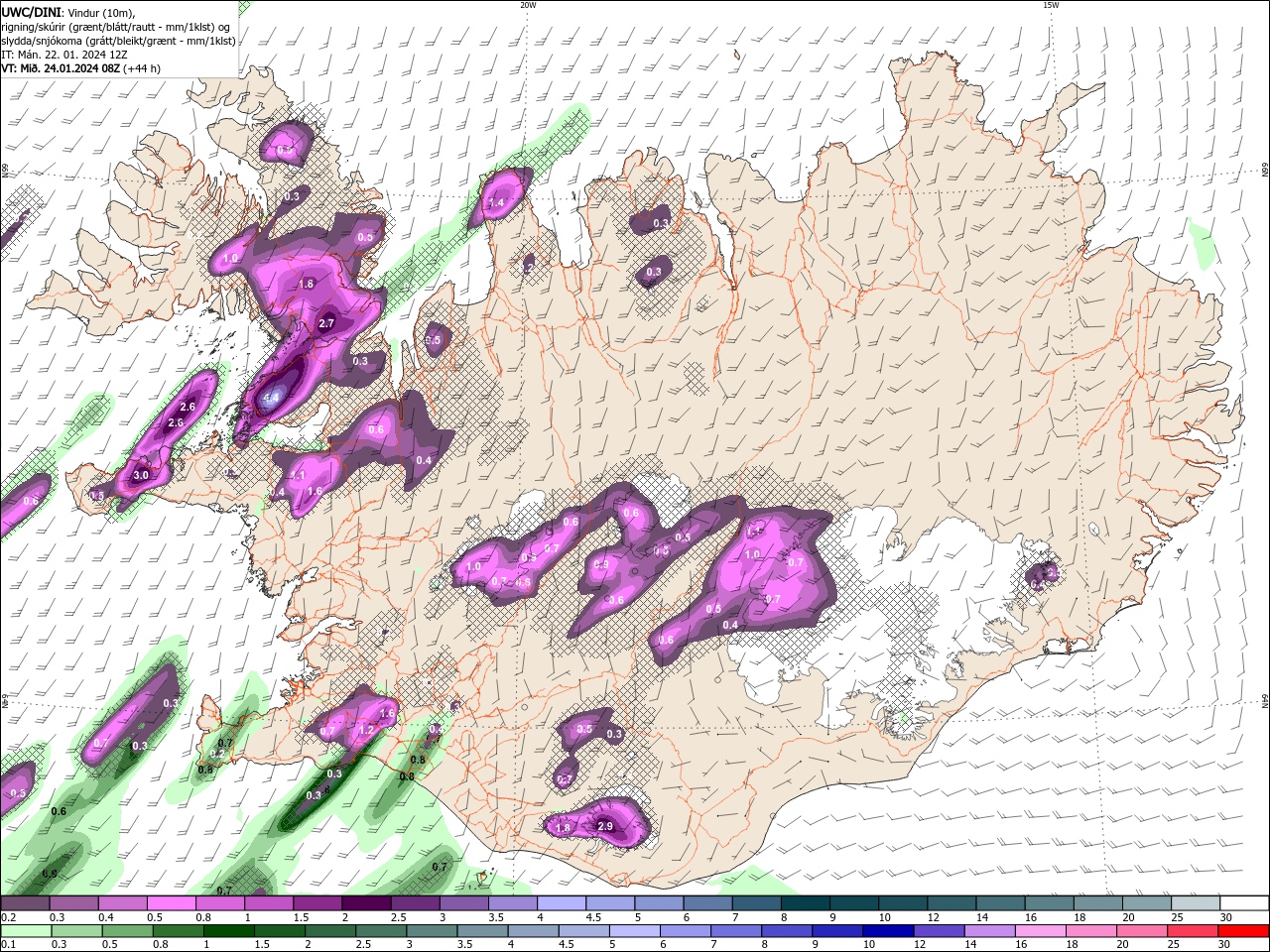Click the '20W' longitude label

click(x=528, y=5)
